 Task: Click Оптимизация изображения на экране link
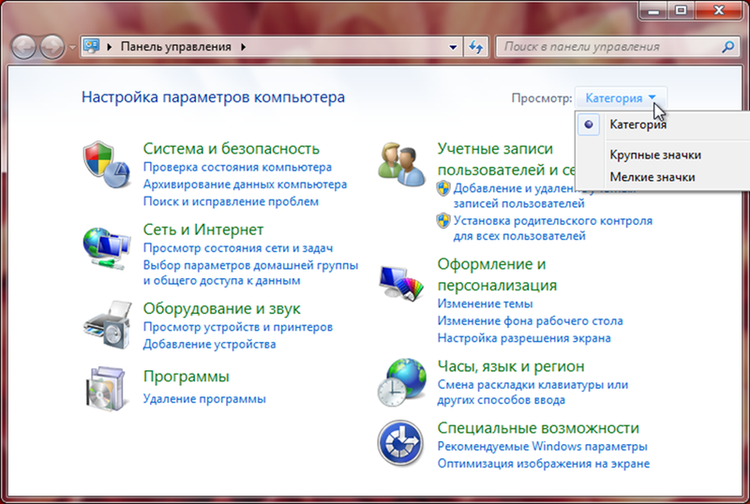tap(543, 464)
